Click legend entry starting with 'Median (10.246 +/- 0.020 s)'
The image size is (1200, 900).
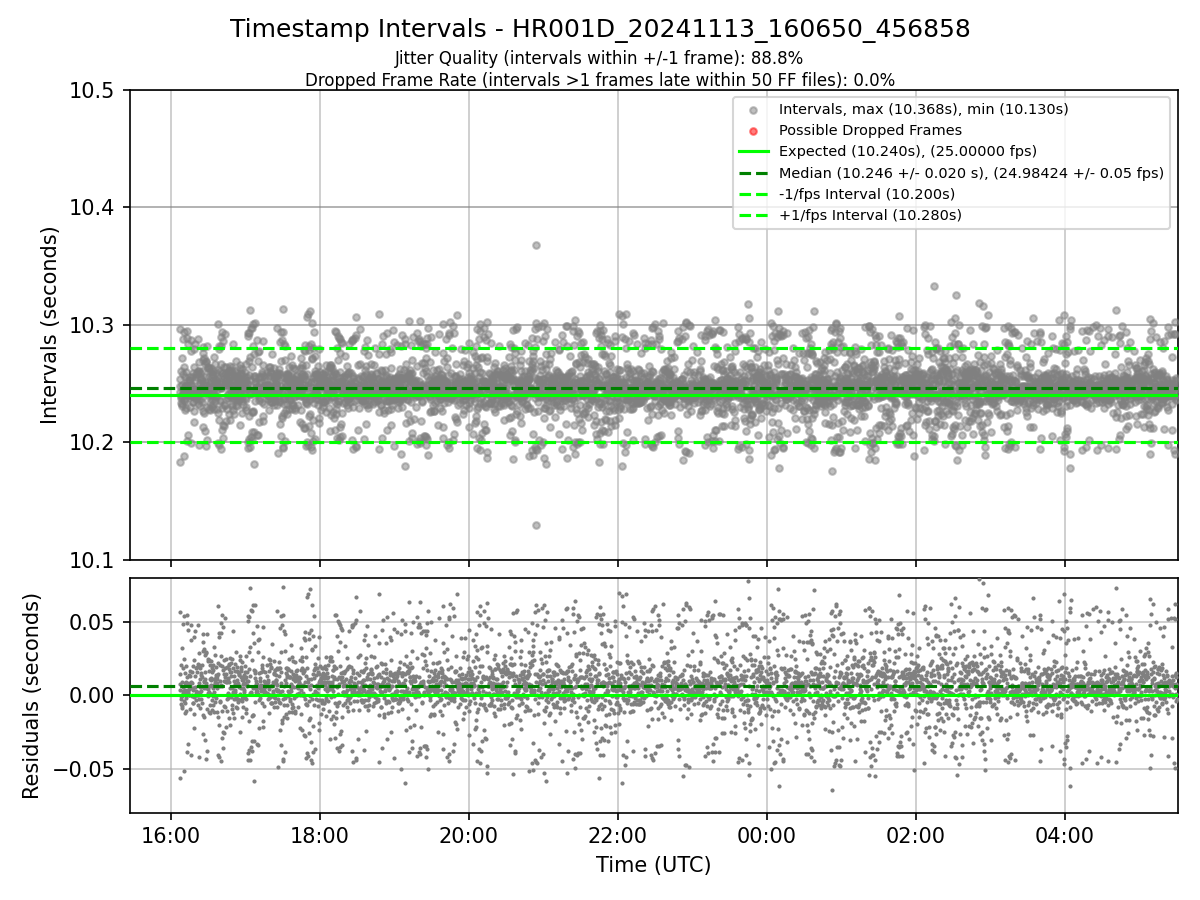coord(971,173)
